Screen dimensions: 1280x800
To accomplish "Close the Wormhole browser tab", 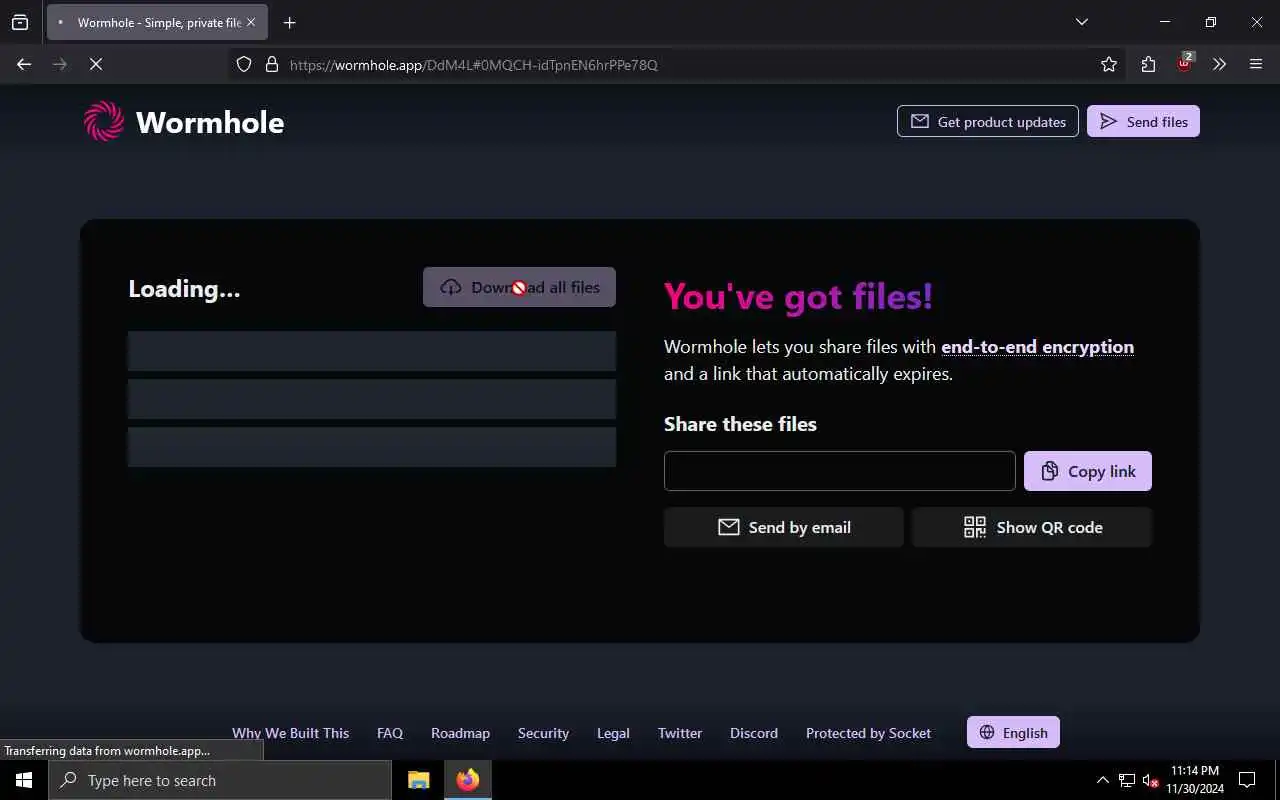I will [251, 22].
